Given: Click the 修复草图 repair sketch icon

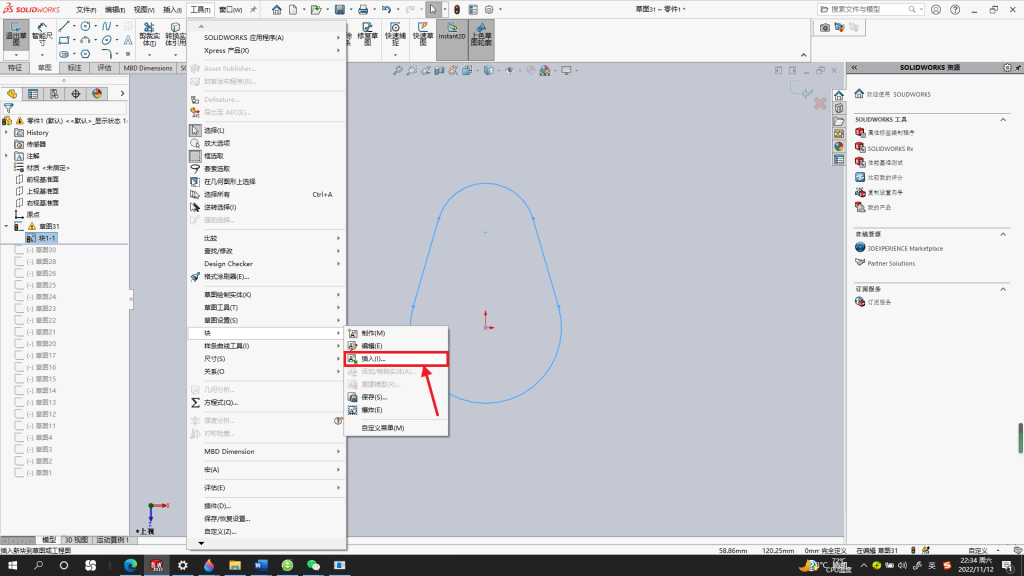Looking at the screenshot, I should coord(368,35).
